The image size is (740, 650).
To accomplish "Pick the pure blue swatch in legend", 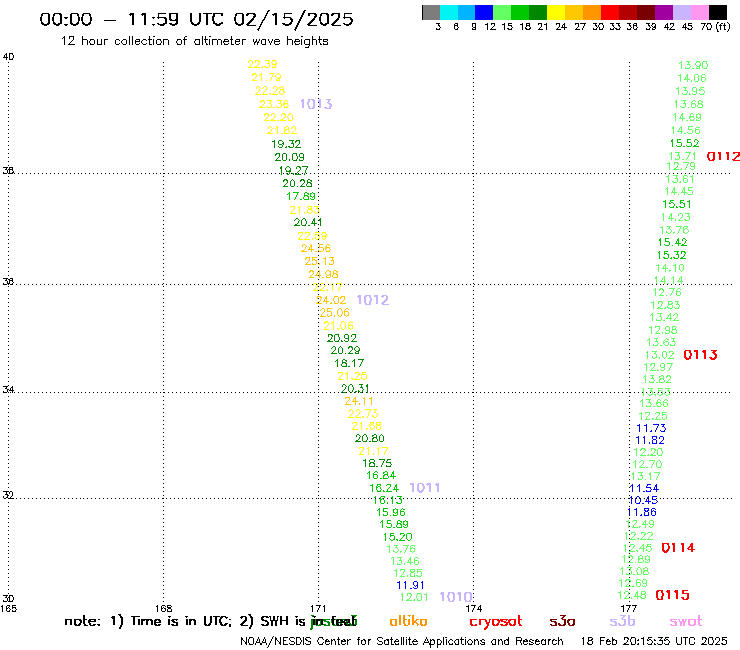I will [484, 13].
